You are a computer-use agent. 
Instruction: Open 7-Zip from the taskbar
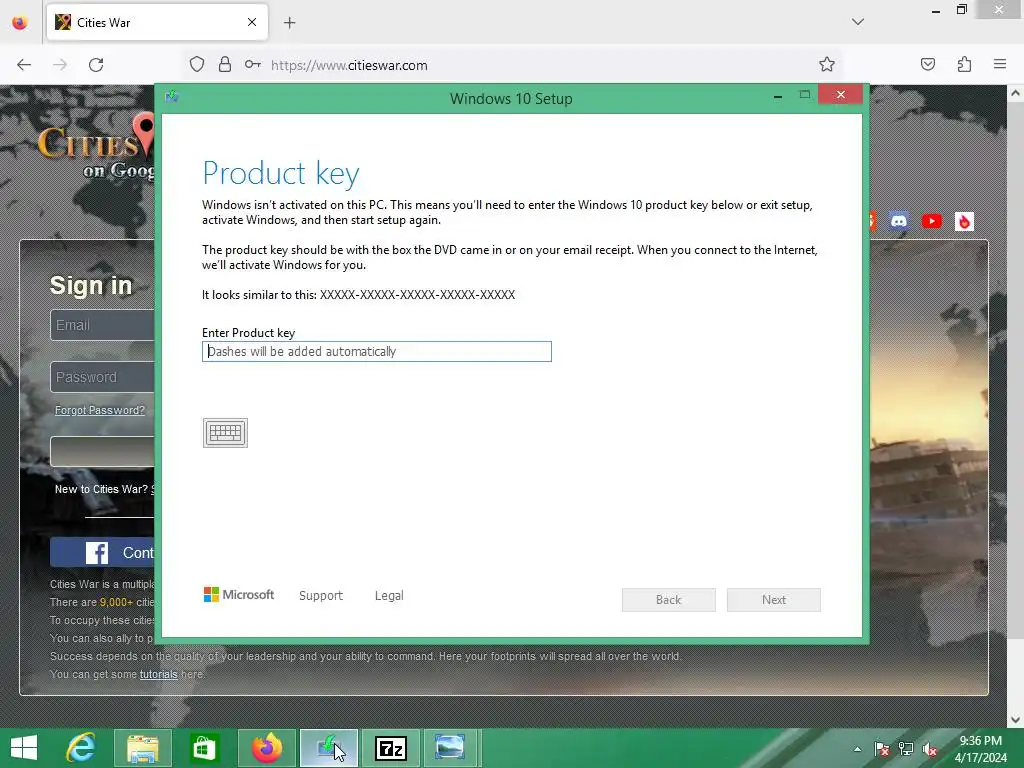(391, 748)
